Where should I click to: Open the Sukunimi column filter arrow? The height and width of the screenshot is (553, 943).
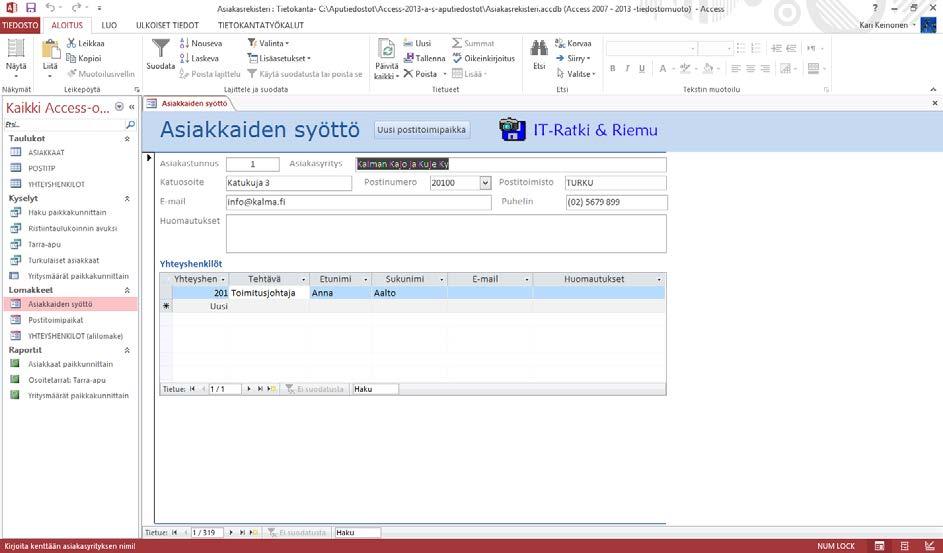click(x=441, y=280)
